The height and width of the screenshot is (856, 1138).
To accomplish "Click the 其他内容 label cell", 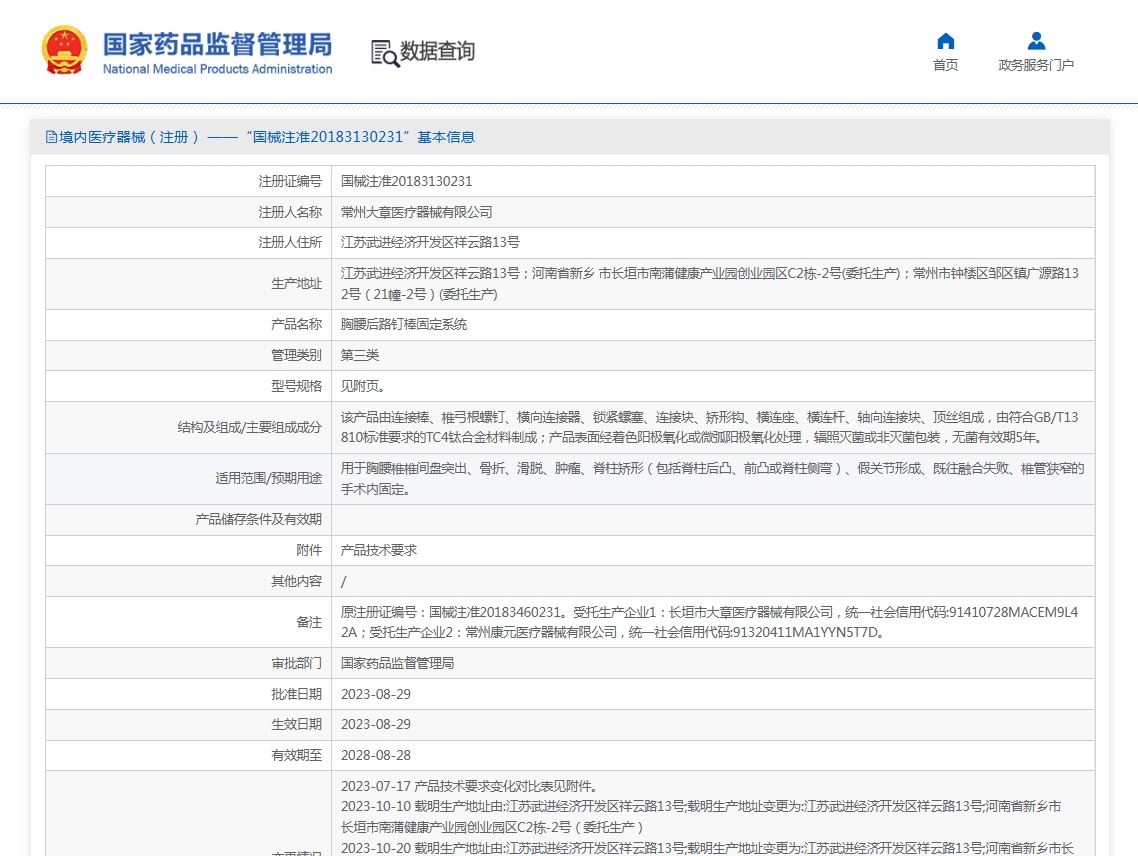I will (189, 582).
